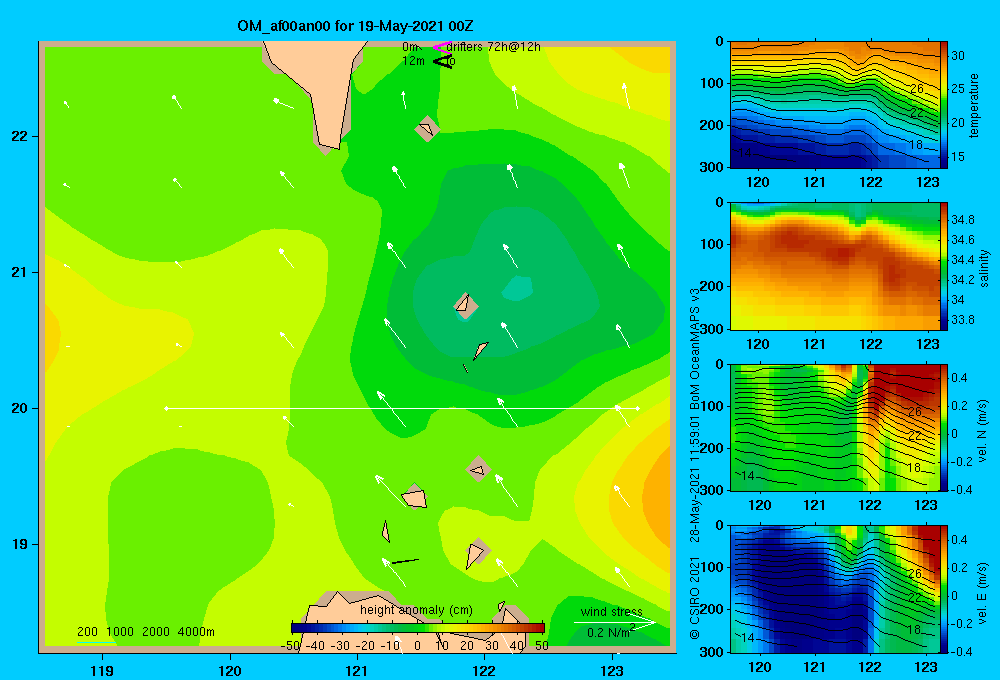Click the vel. E color scale bar
Screen dimensions: 1000x680
pyautogui.click(x=944, y=589)
